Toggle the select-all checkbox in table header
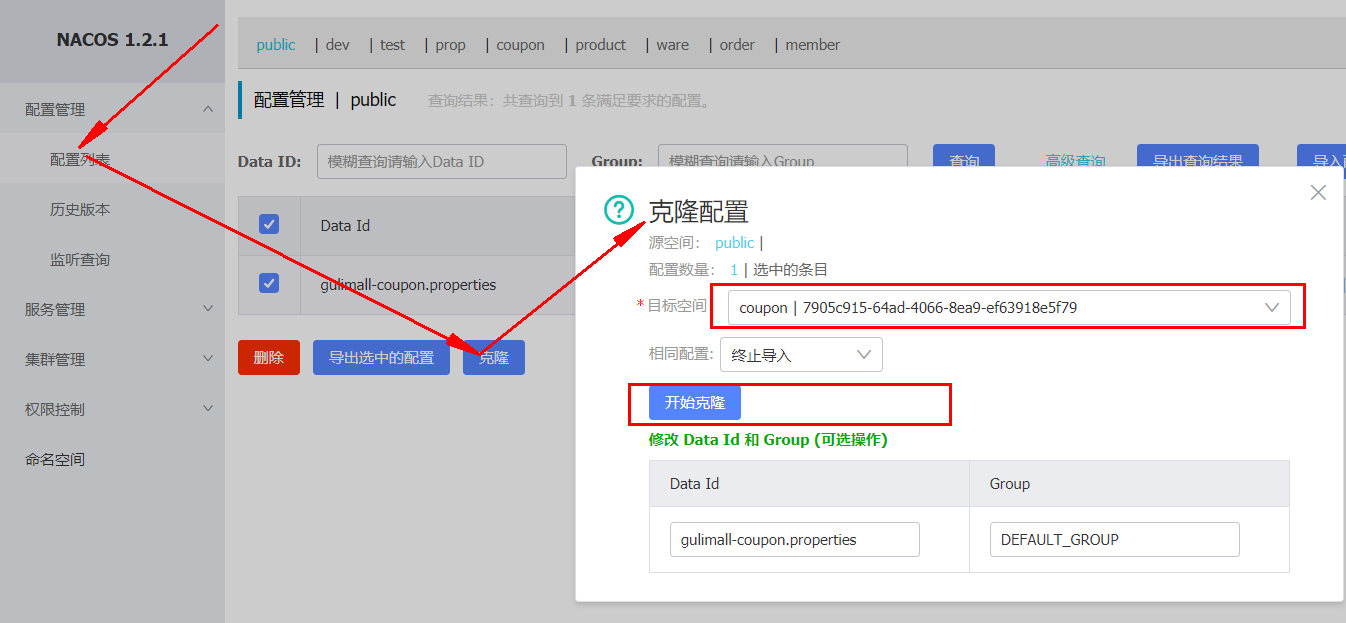Image resolution: width=1346 pixels, height=623 pixels. point(269,224)
